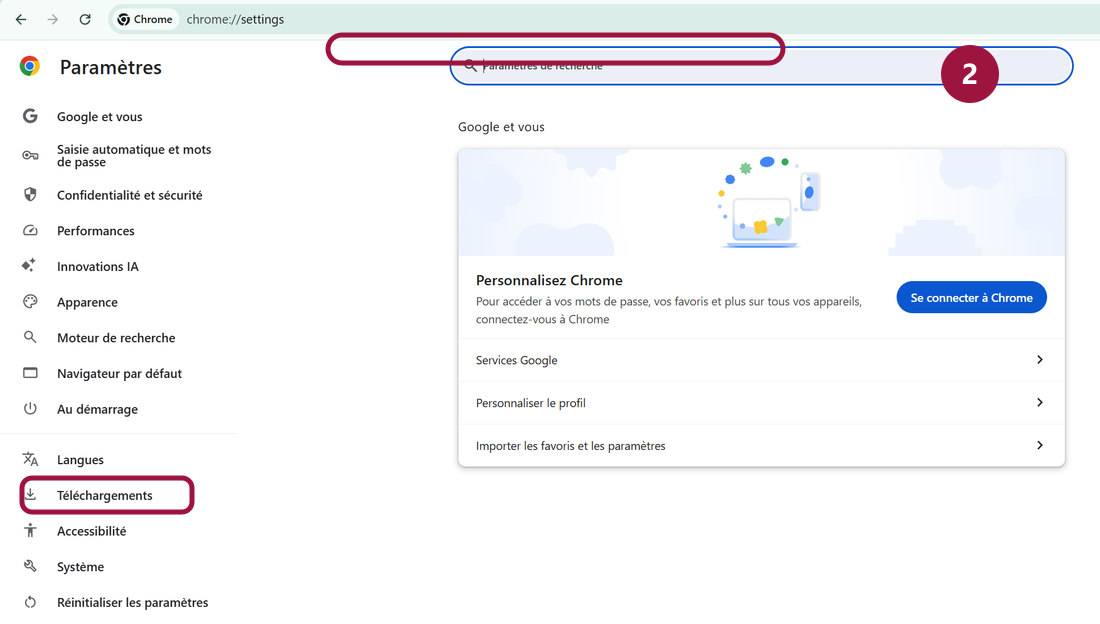1100x624 pixels.
Task: Click the Personnalisez Chrome heading
Action: click(549, 280)
